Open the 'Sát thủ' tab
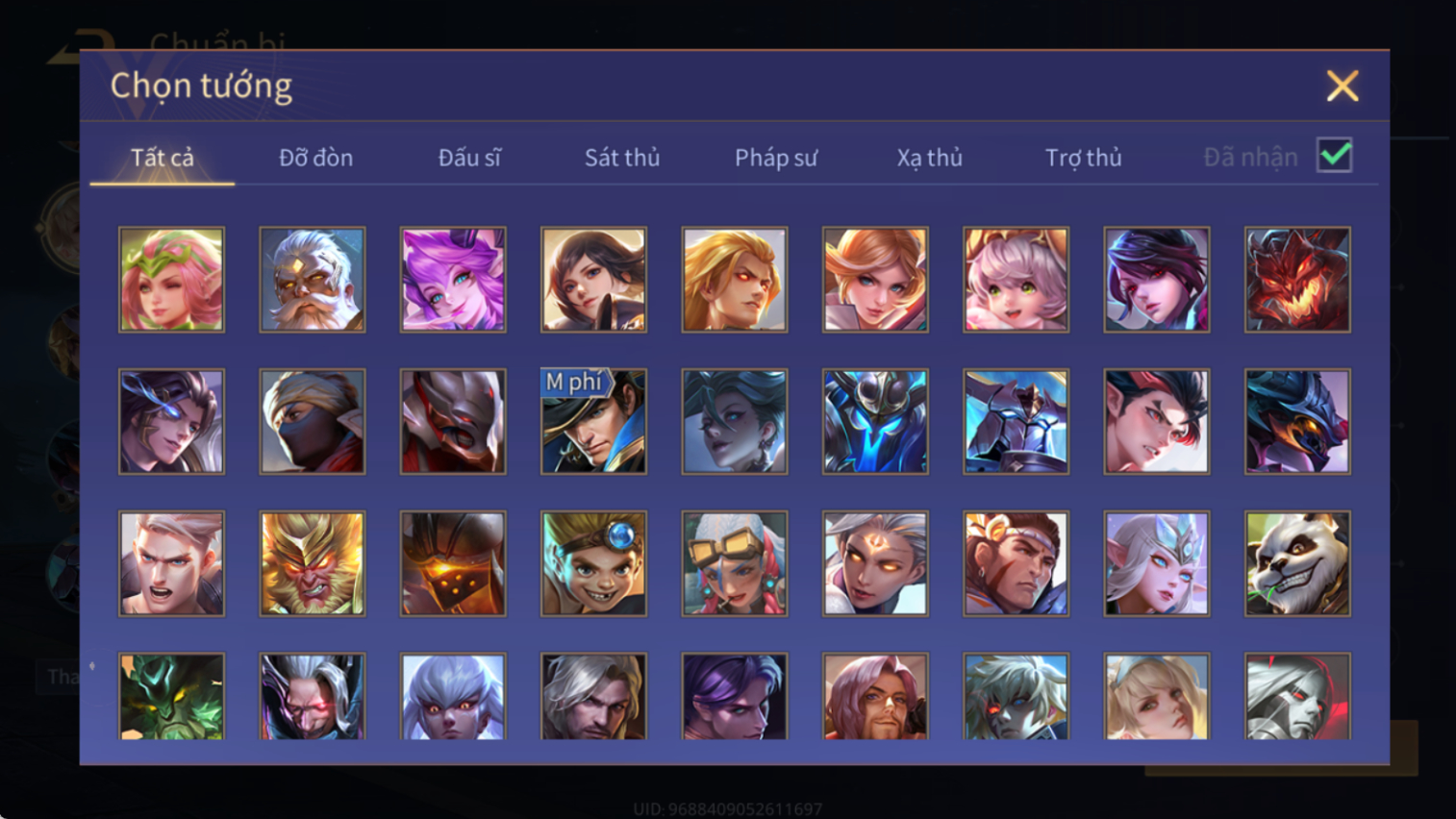The height and width of the screenshot is (819, 1456). [x=622, y=158]
